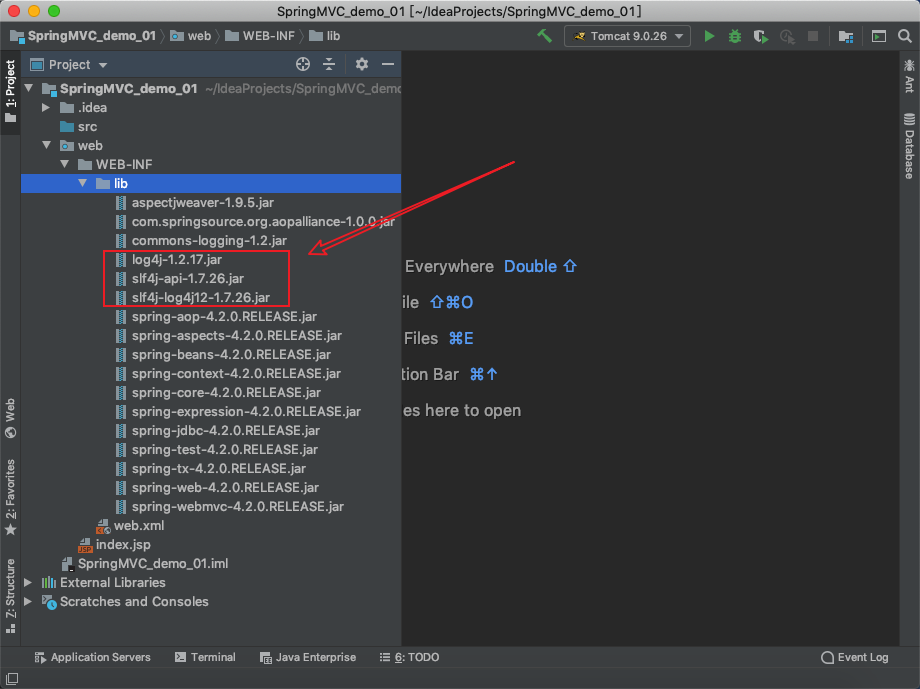Click the Build Project hammer icon
The image size is (920, 689).
(544, 36)
